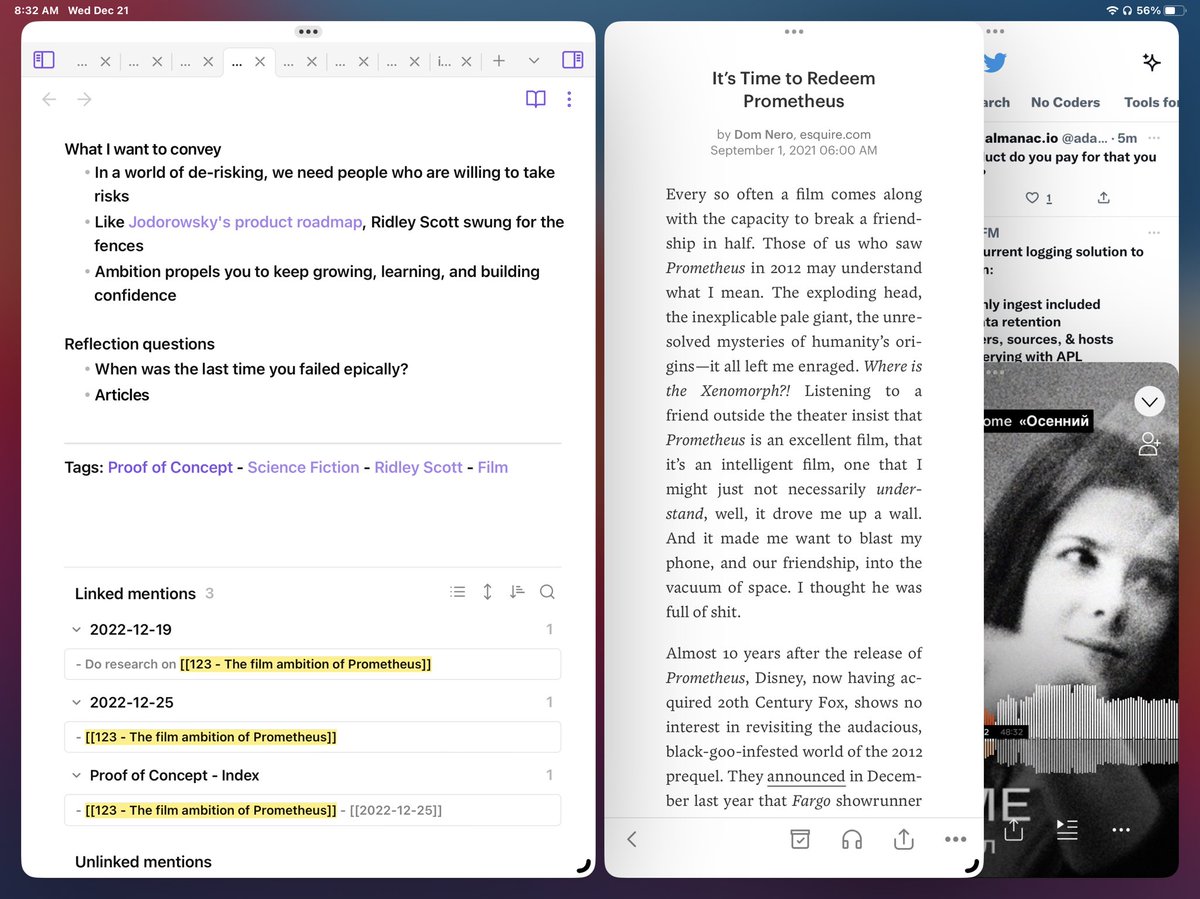Viewport: 1200px width, 899px height.
Task: Listen to the article with headphones icon
Action: (x=852, y=840)
